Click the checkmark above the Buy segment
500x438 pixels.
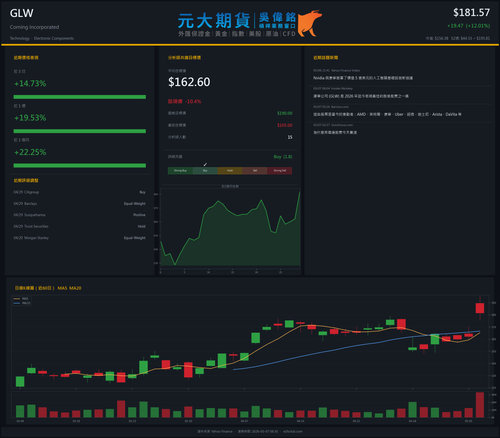click(x=205, y=164)
